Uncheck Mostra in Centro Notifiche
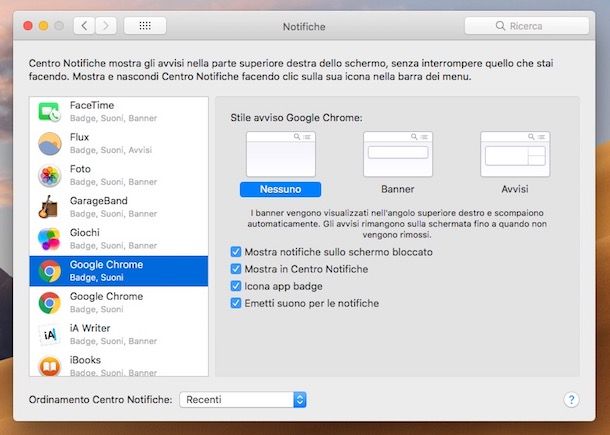Screen dimensions: 610x435 pyautogui.click(x=236, y=269)
